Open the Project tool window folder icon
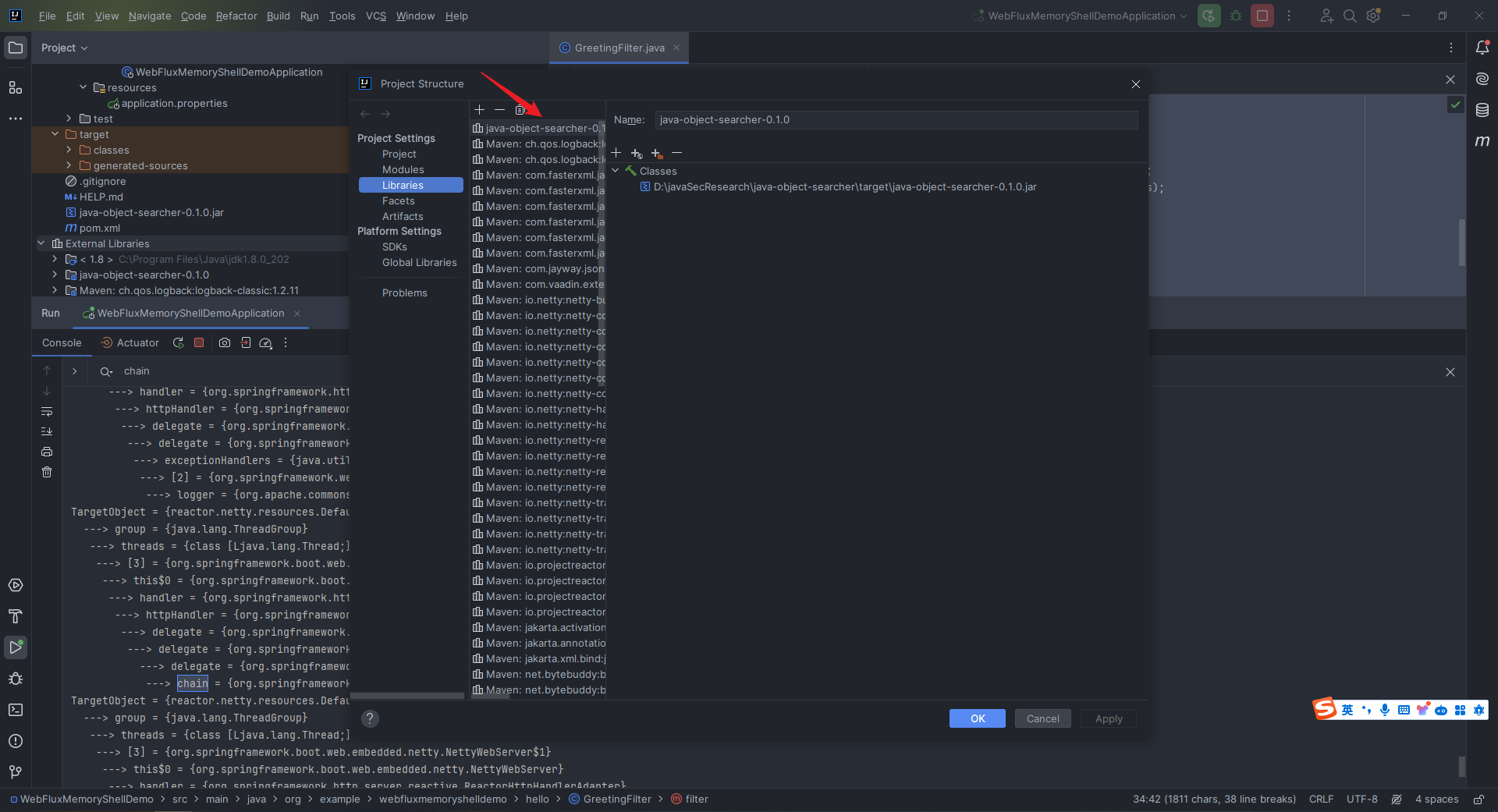 tap(16, 48)
